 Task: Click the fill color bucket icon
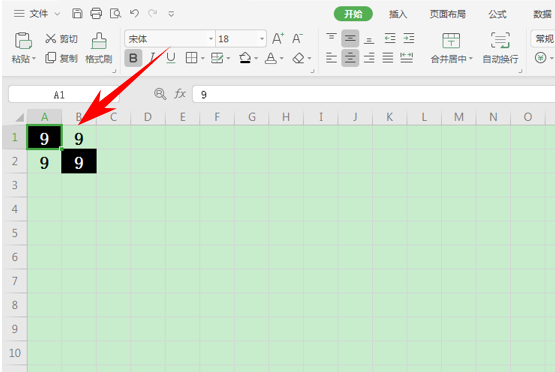[245, 58]
